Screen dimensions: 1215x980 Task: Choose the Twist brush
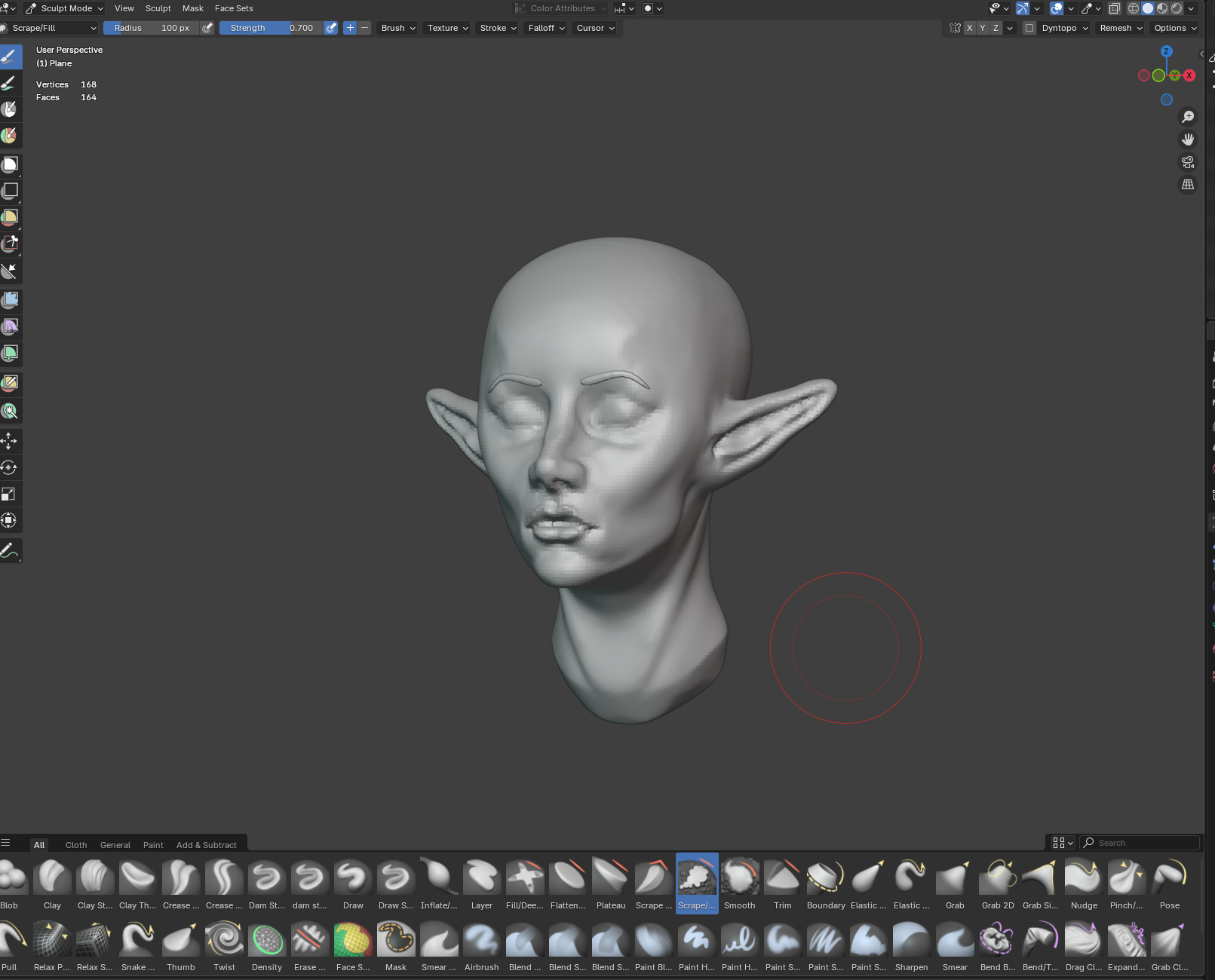[224, 945]
